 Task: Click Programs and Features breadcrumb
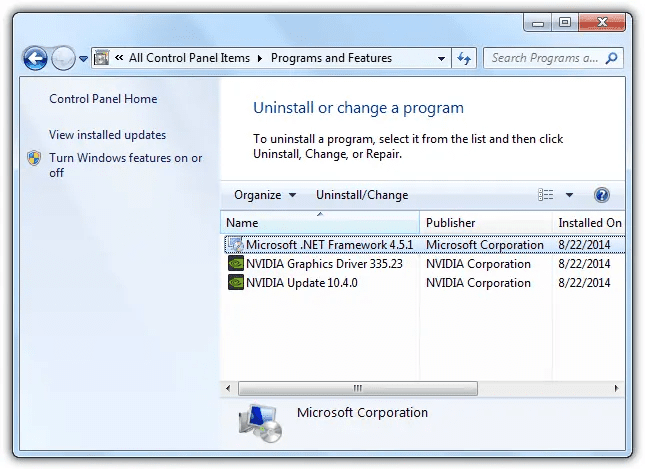click(331, 58)
